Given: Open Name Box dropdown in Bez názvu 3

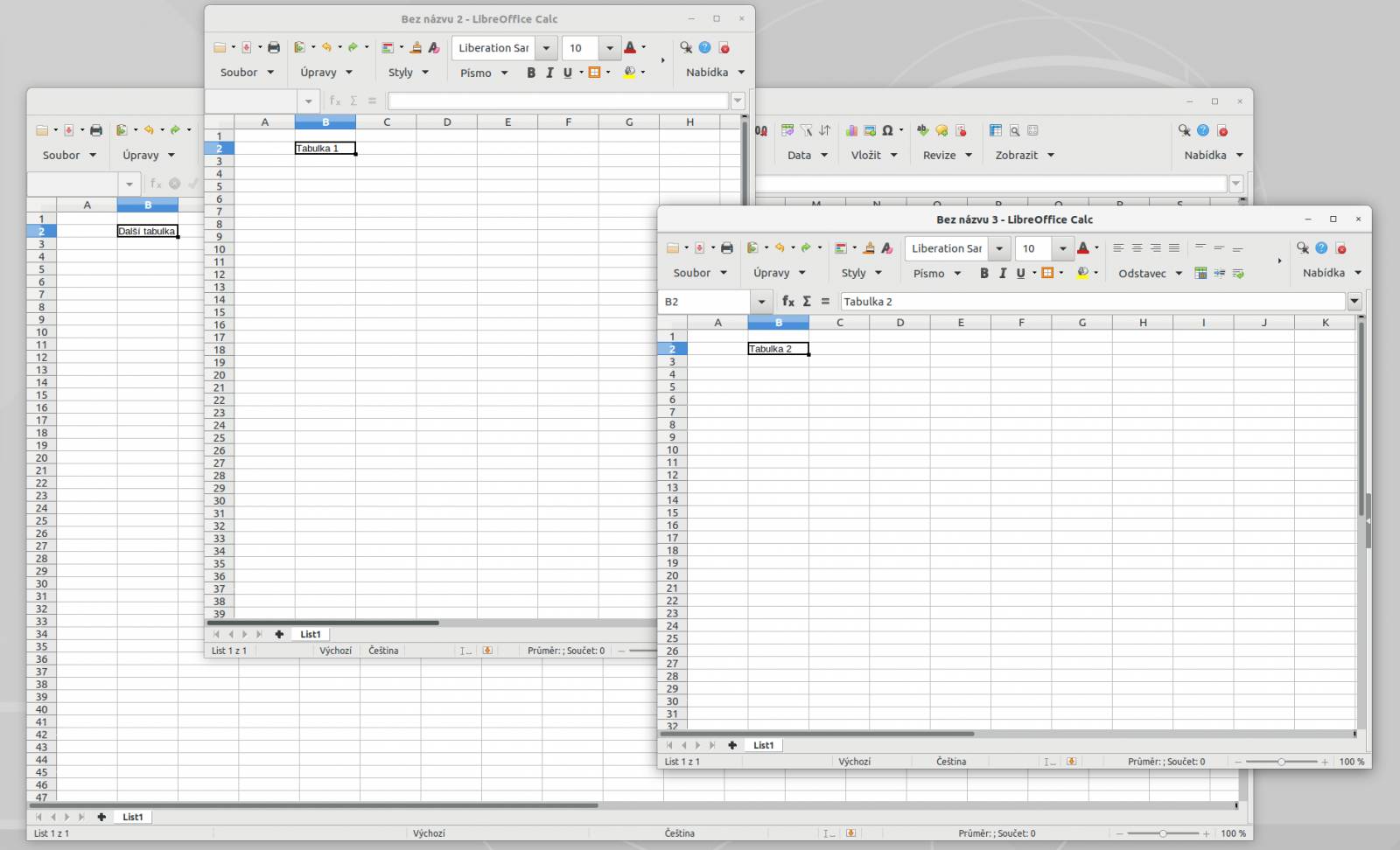Looking at the screenshot, I should click(x=761, y=302).
